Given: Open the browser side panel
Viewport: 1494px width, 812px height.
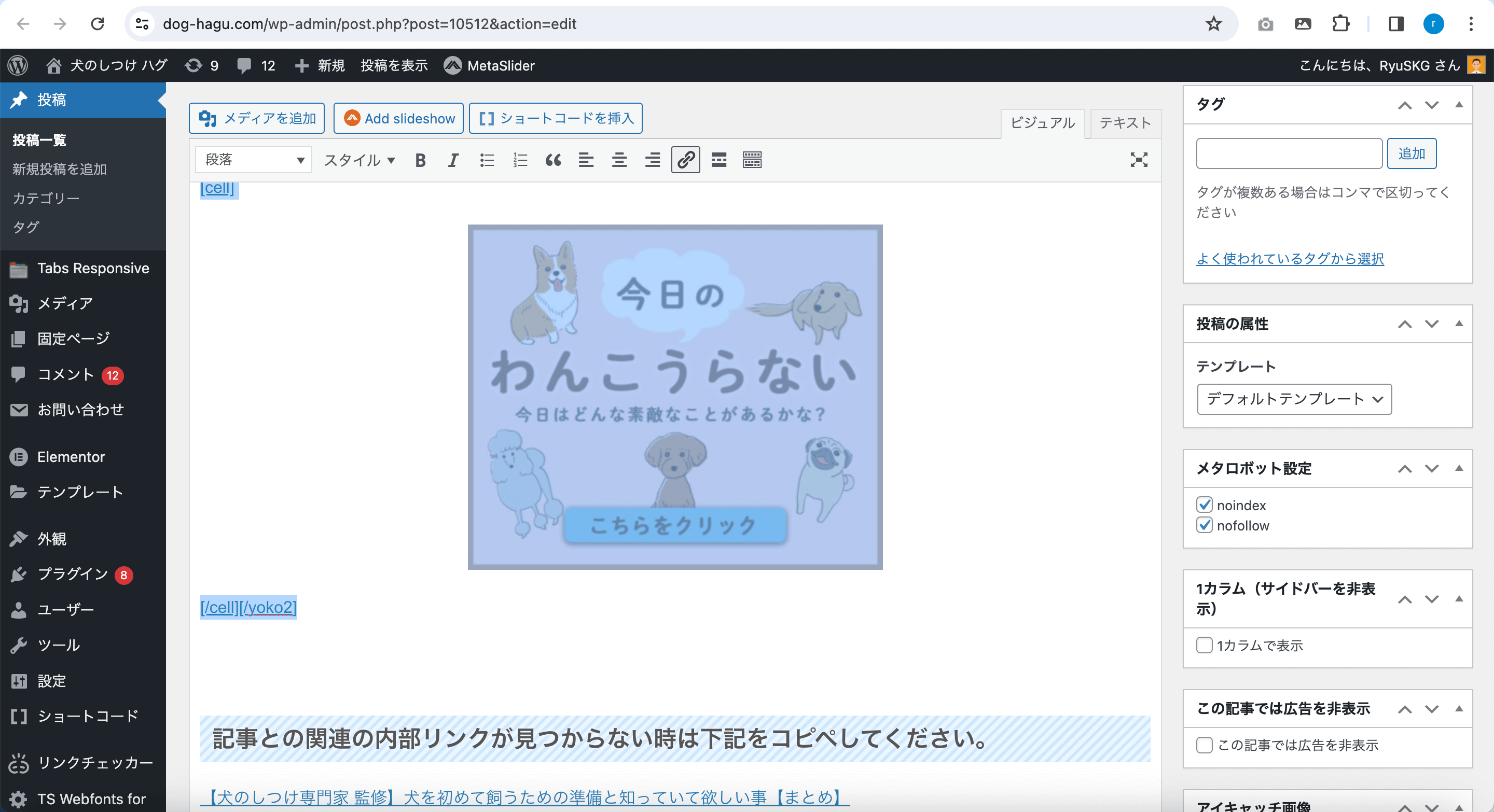Looking at the screenshot, I should pos(1396,24).
